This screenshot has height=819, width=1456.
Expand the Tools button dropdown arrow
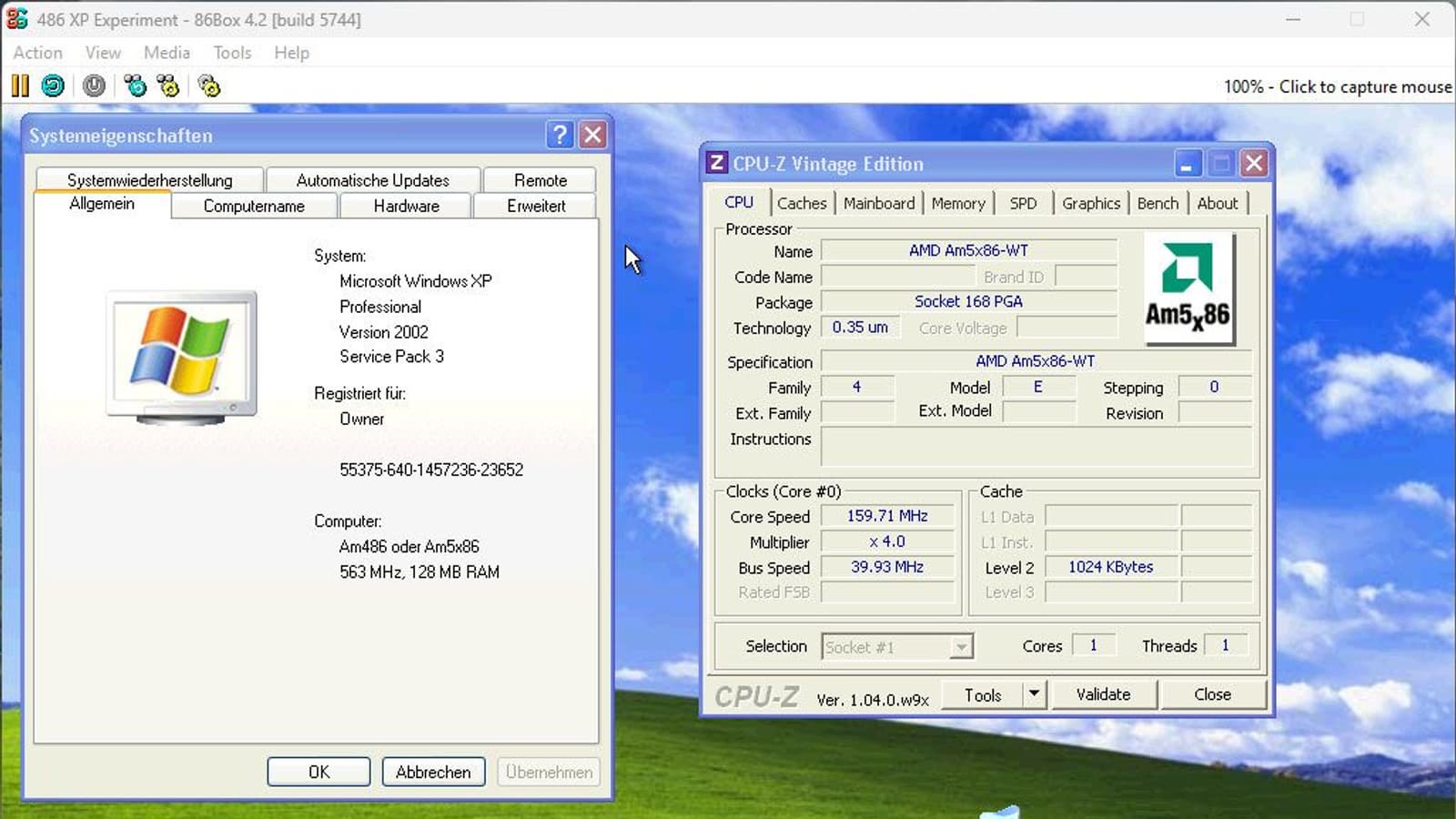(1034, 694)
